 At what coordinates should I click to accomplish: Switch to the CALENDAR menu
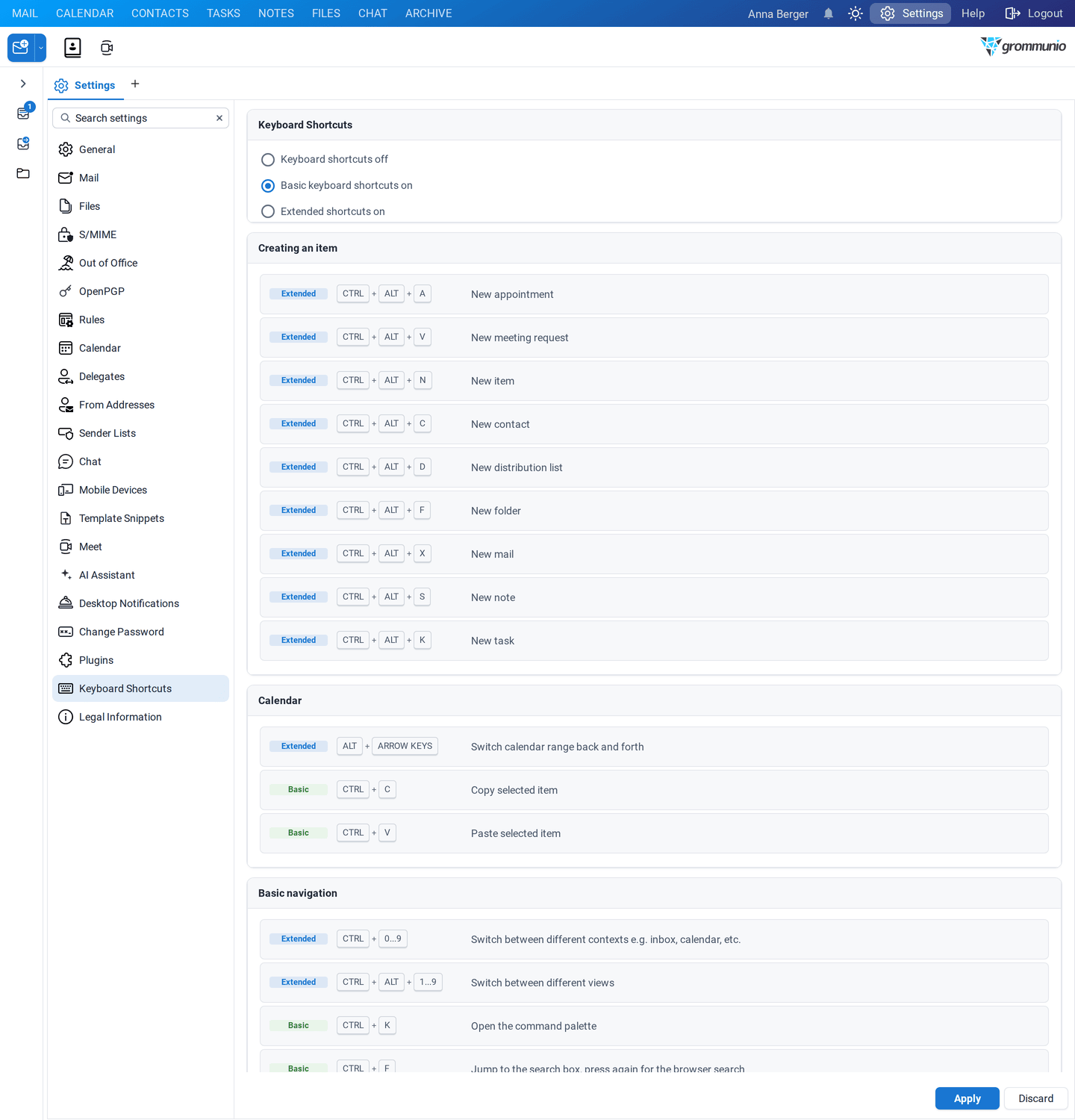[x=85, y=13]
